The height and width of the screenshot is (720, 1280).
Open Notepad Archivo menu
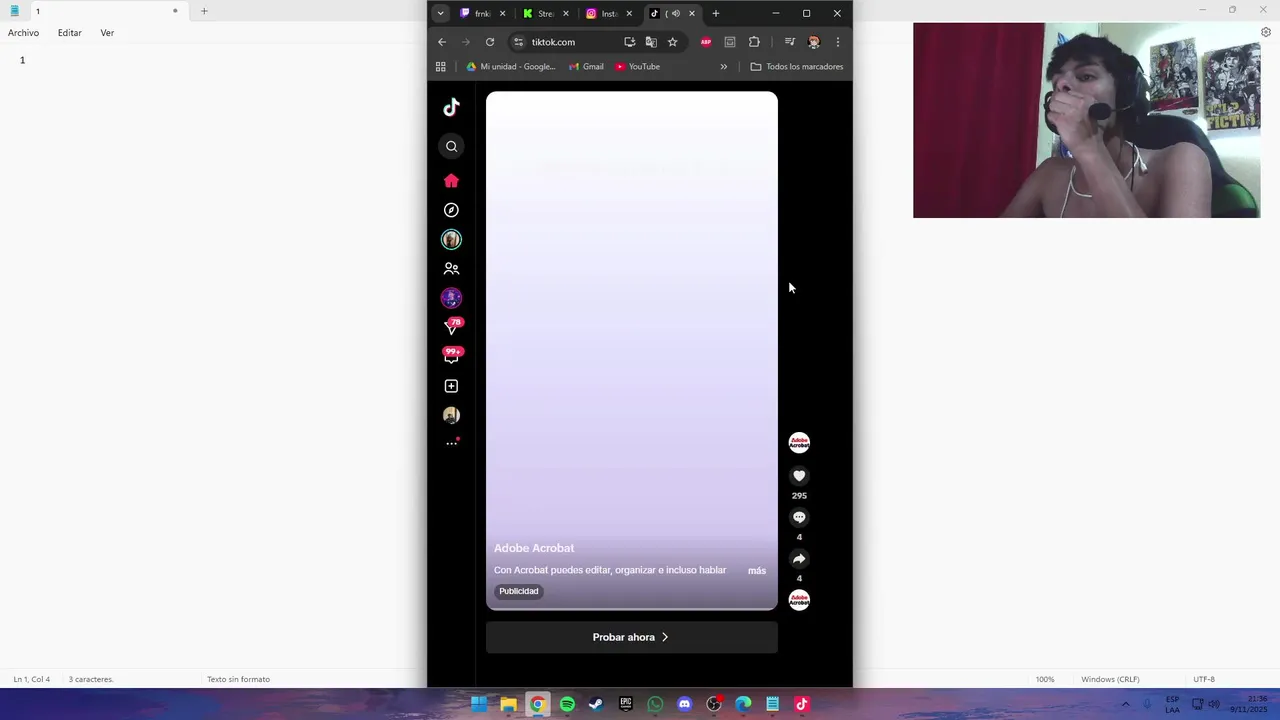(x=23, y=33)
